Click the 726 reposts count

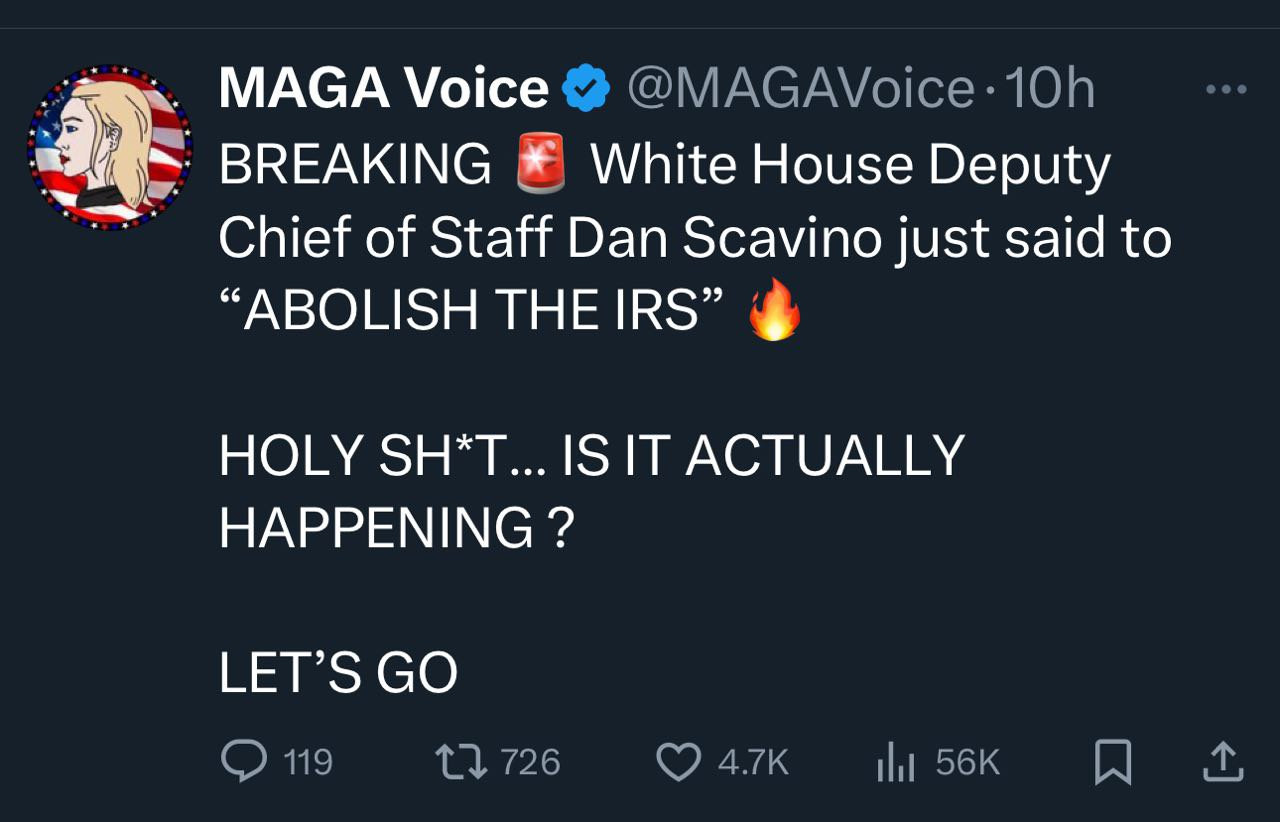pos(530,763)
